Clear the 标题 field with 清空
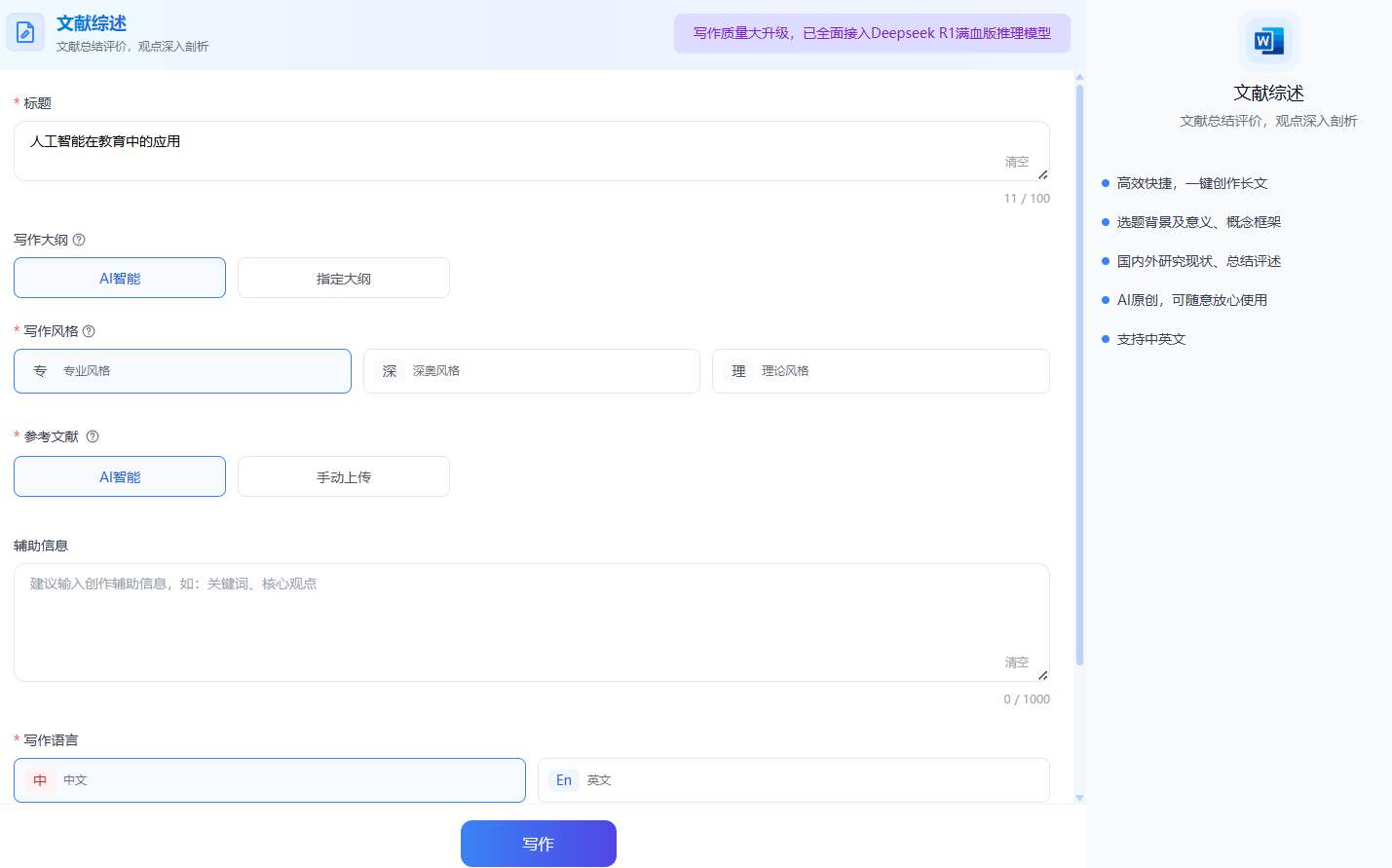This screenshot has width=1392, height=868. click(1016, 162)
